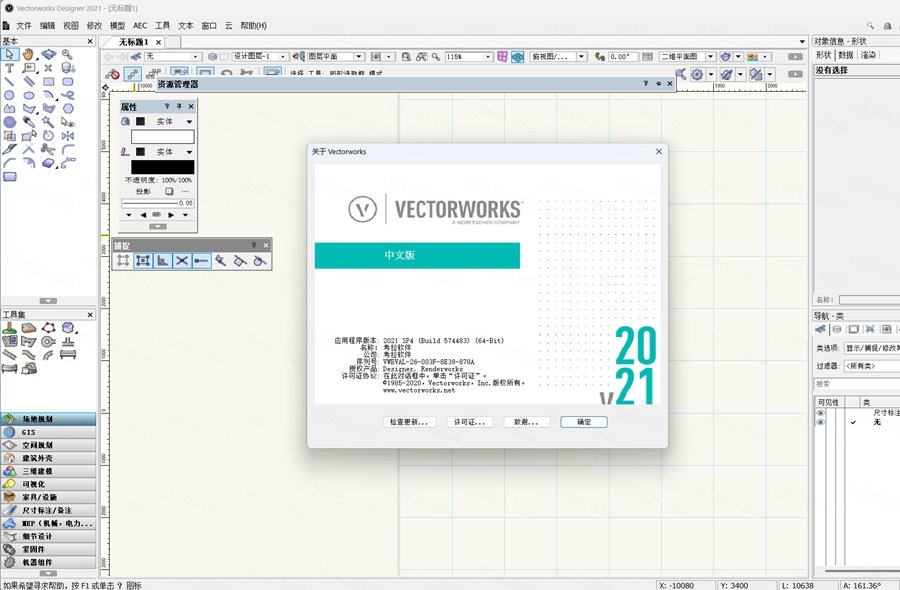Select the Circle tool
The width and height of the screenshot is (900, 590).
(x=9, y=95)
